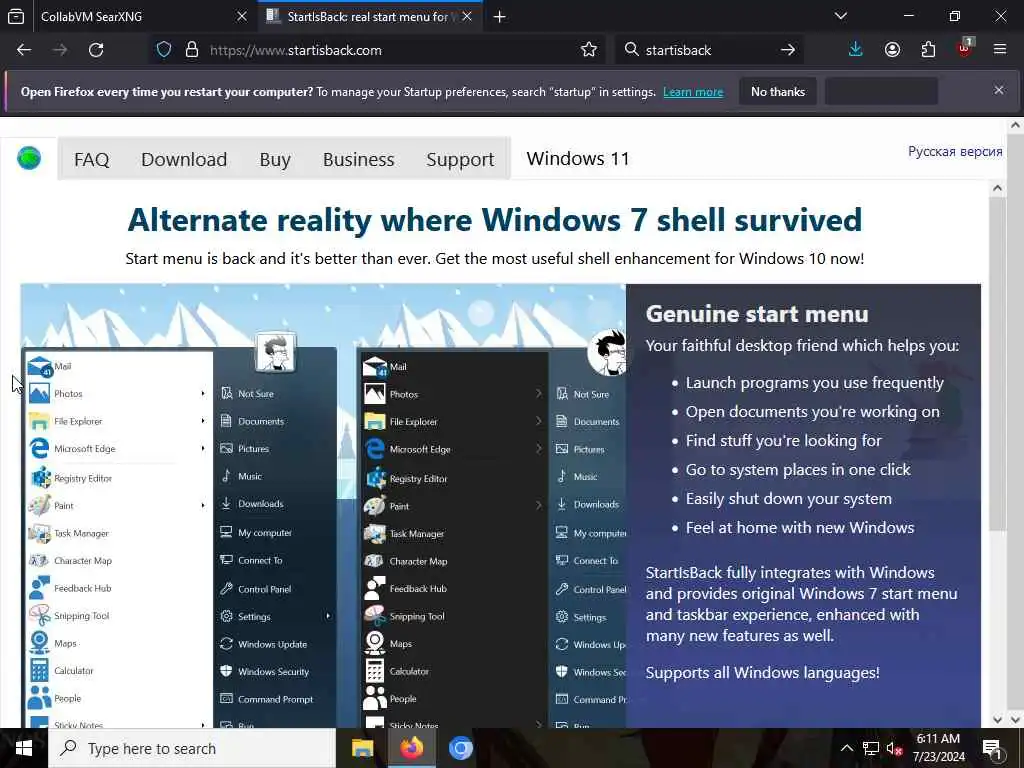Open the network status tray icon

tap(871, 748)
